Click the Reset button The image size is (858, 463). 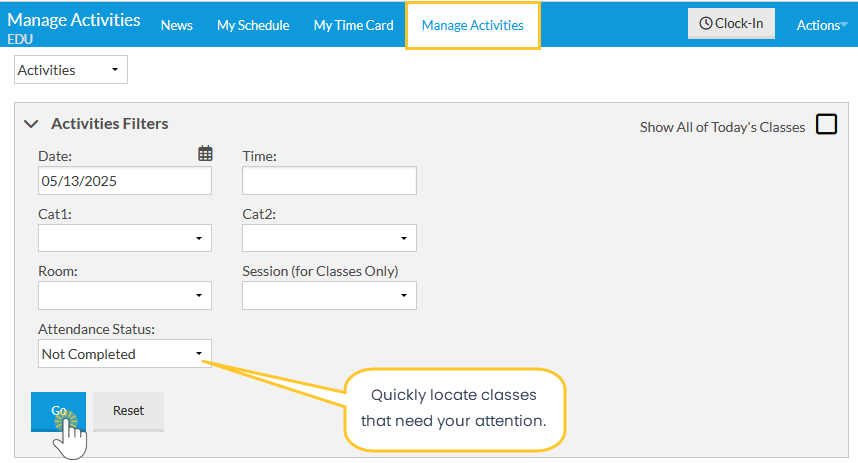128,411
